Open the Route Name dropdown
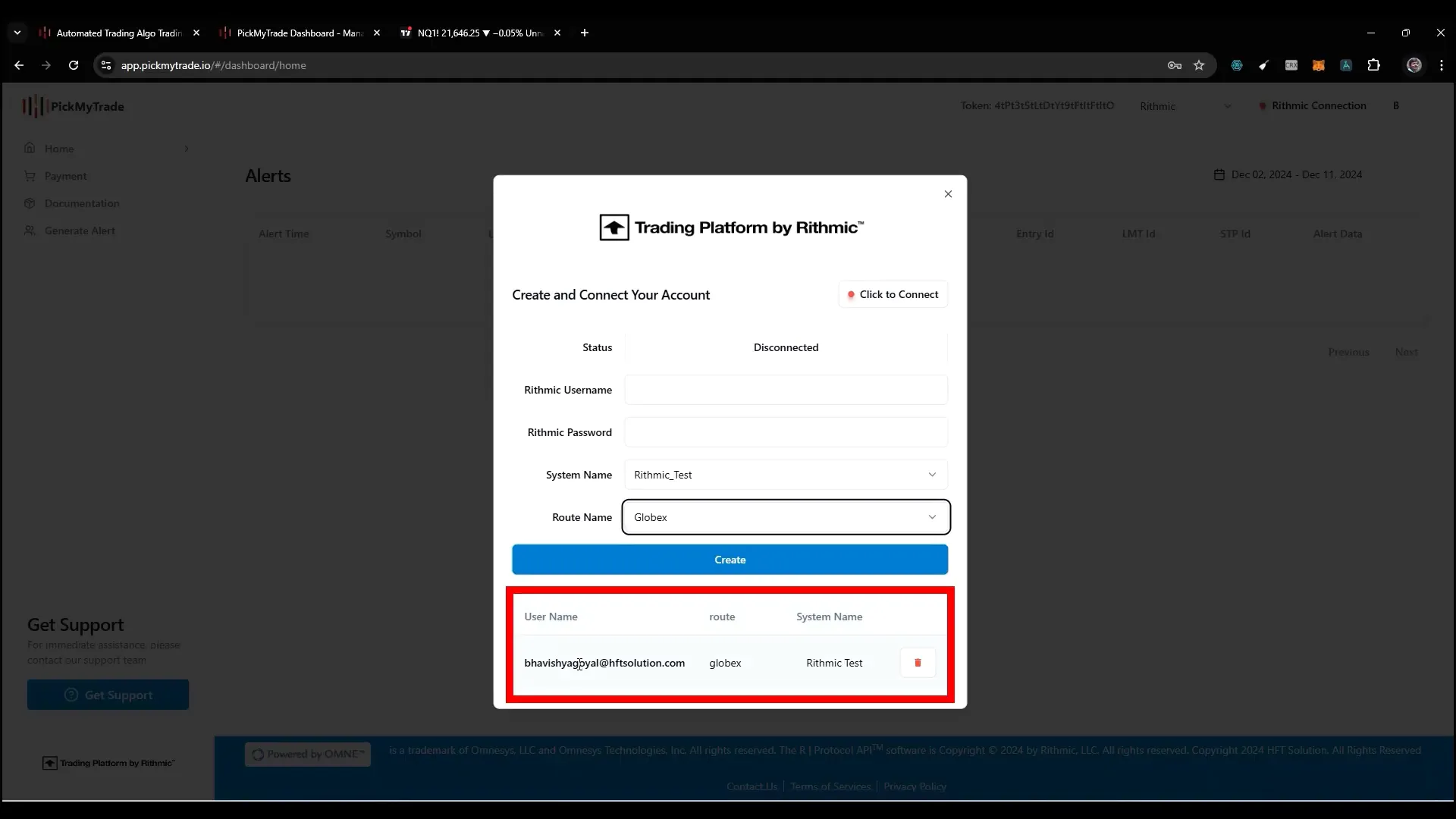 pos(786,517)
